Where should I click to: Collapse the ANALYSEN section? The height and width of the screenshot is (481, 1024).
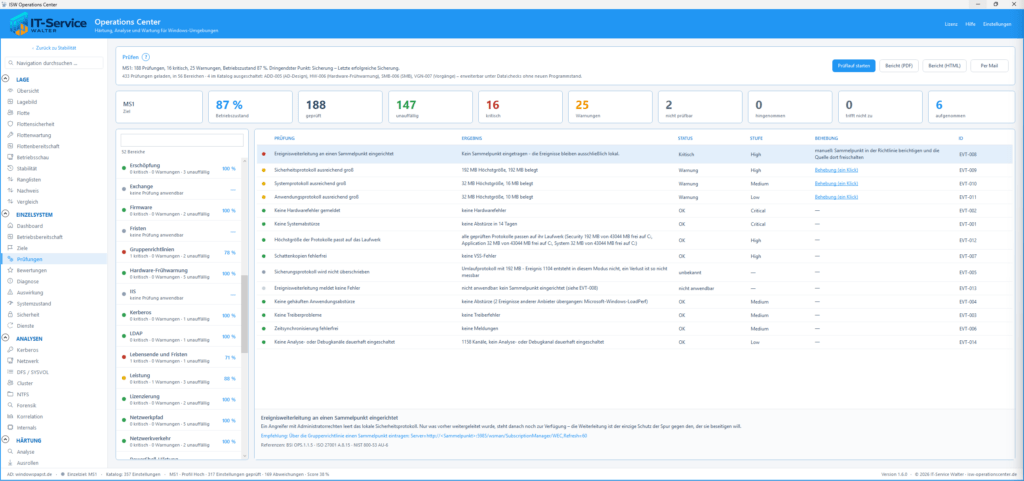[7, 339]
